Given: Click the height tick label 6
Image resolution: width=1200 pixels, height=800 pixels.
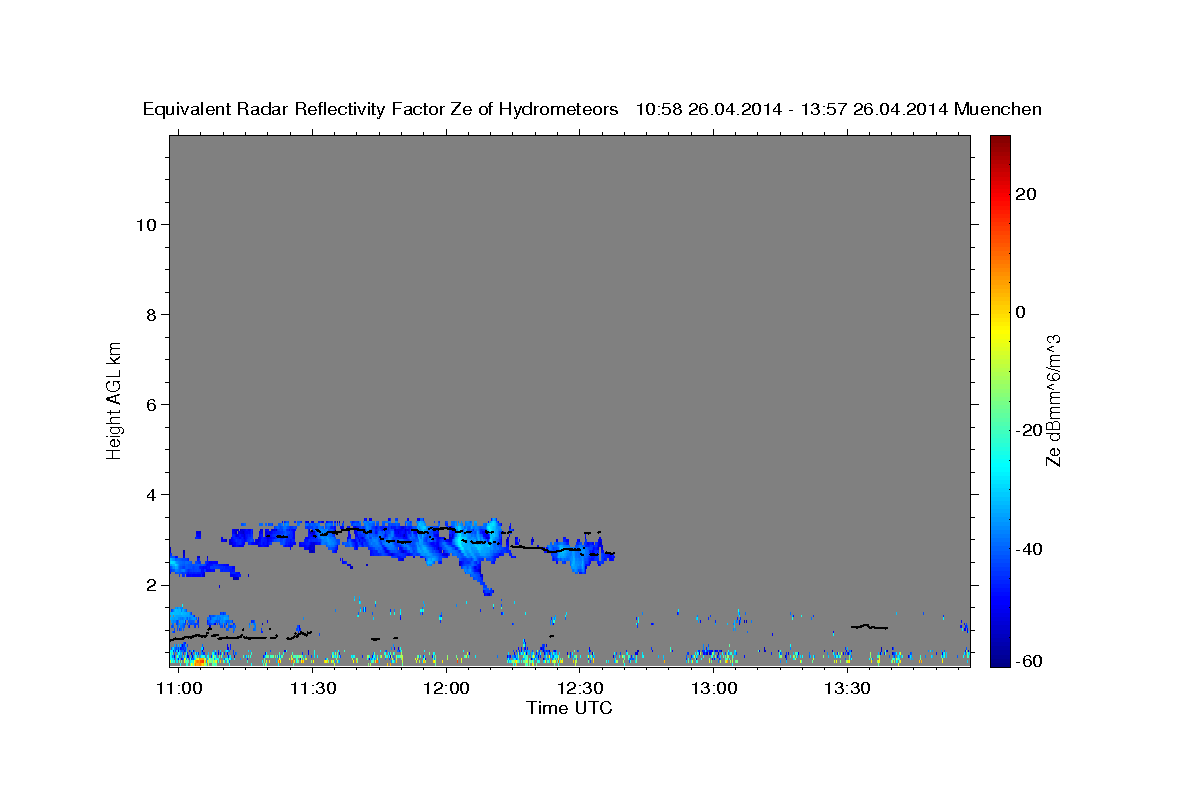Looking at the screenshot, I should [152, 405].
